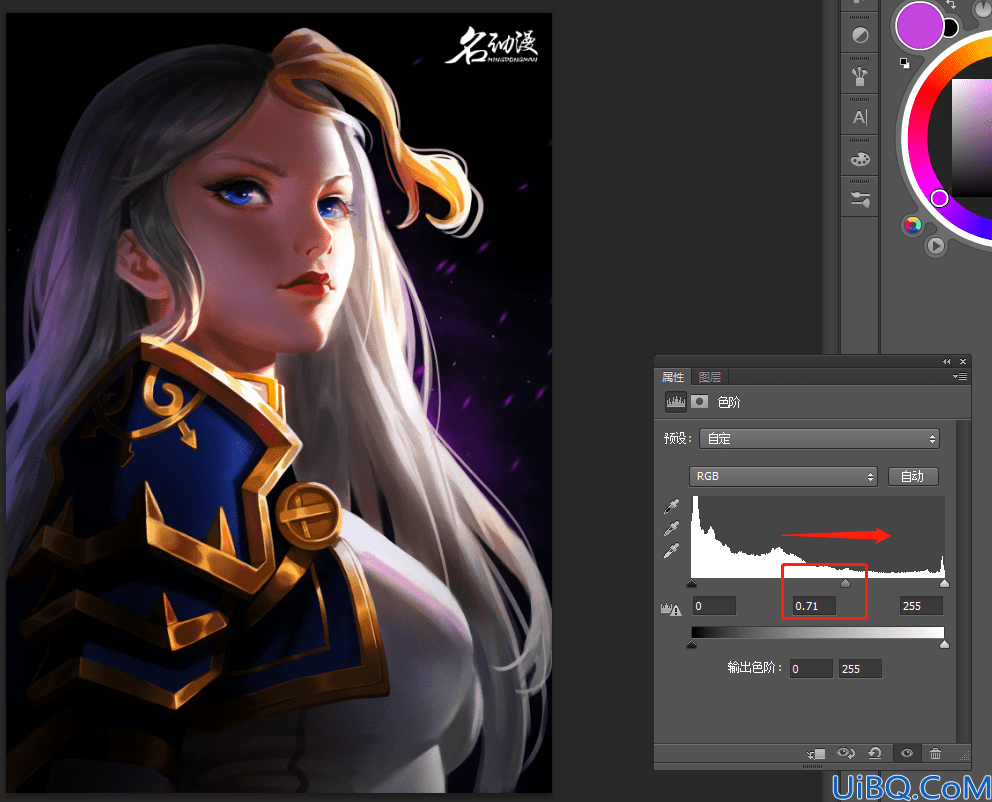Delete the adjustment layer with trash icon

(x=936, y=753)
